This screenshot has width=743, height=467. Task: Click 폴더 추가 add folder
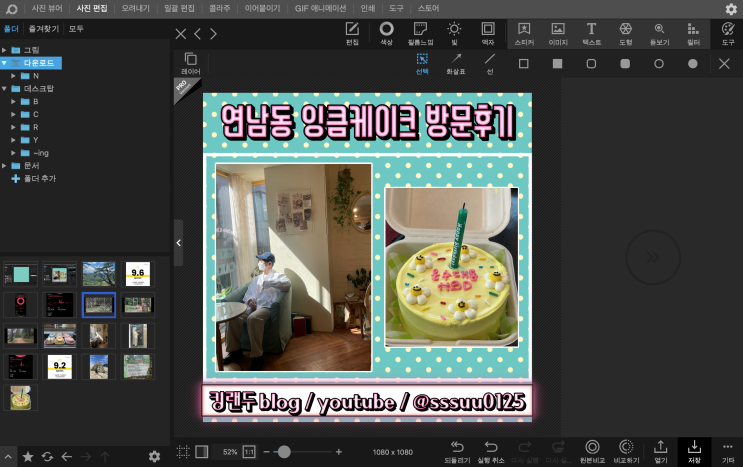34,178
